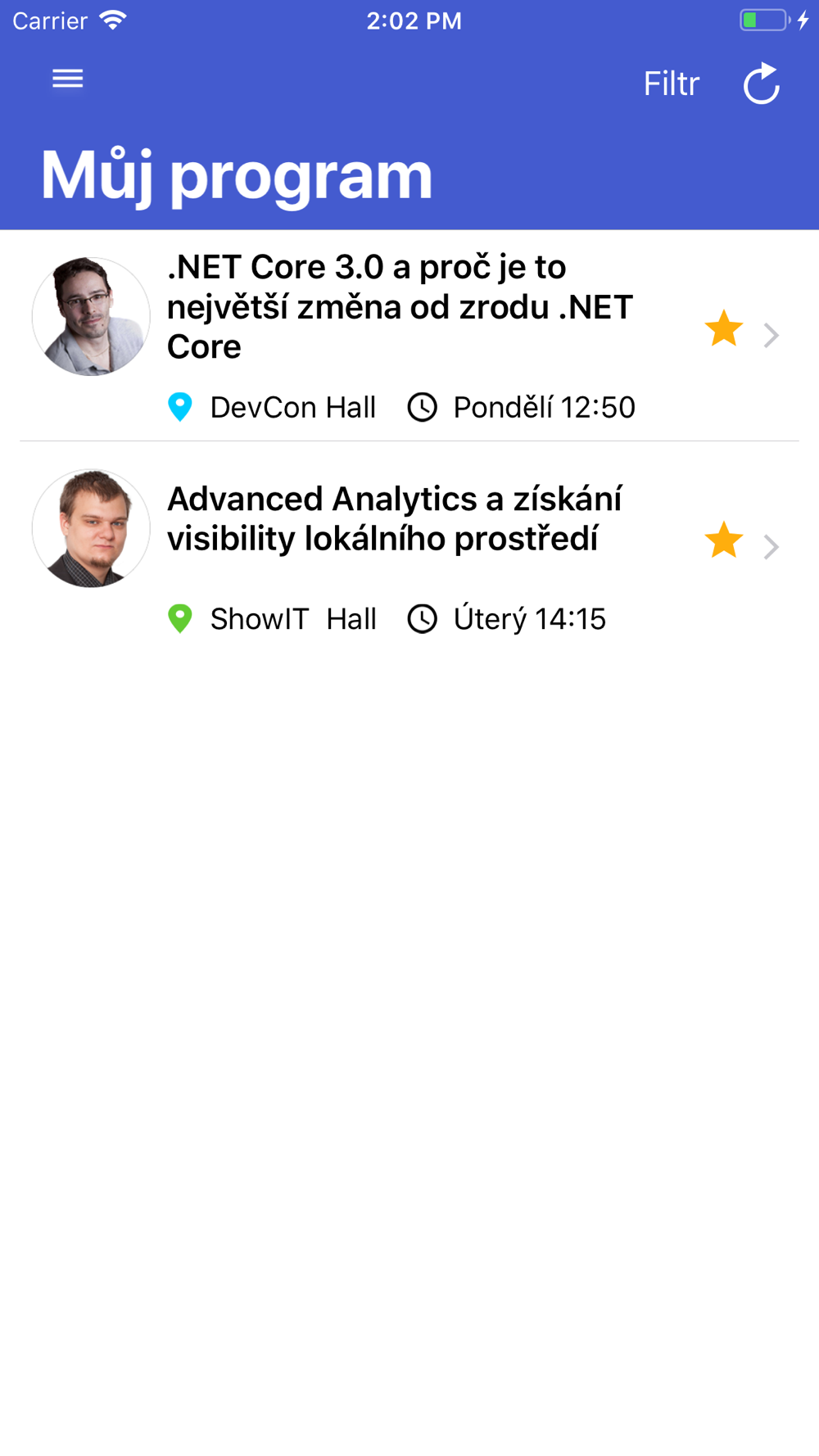Image resolution: width=819 pixels, height=1456 pixels.
Task: Tap the Wi-Fi icon in status bar
Action: (x=113, y=20)
